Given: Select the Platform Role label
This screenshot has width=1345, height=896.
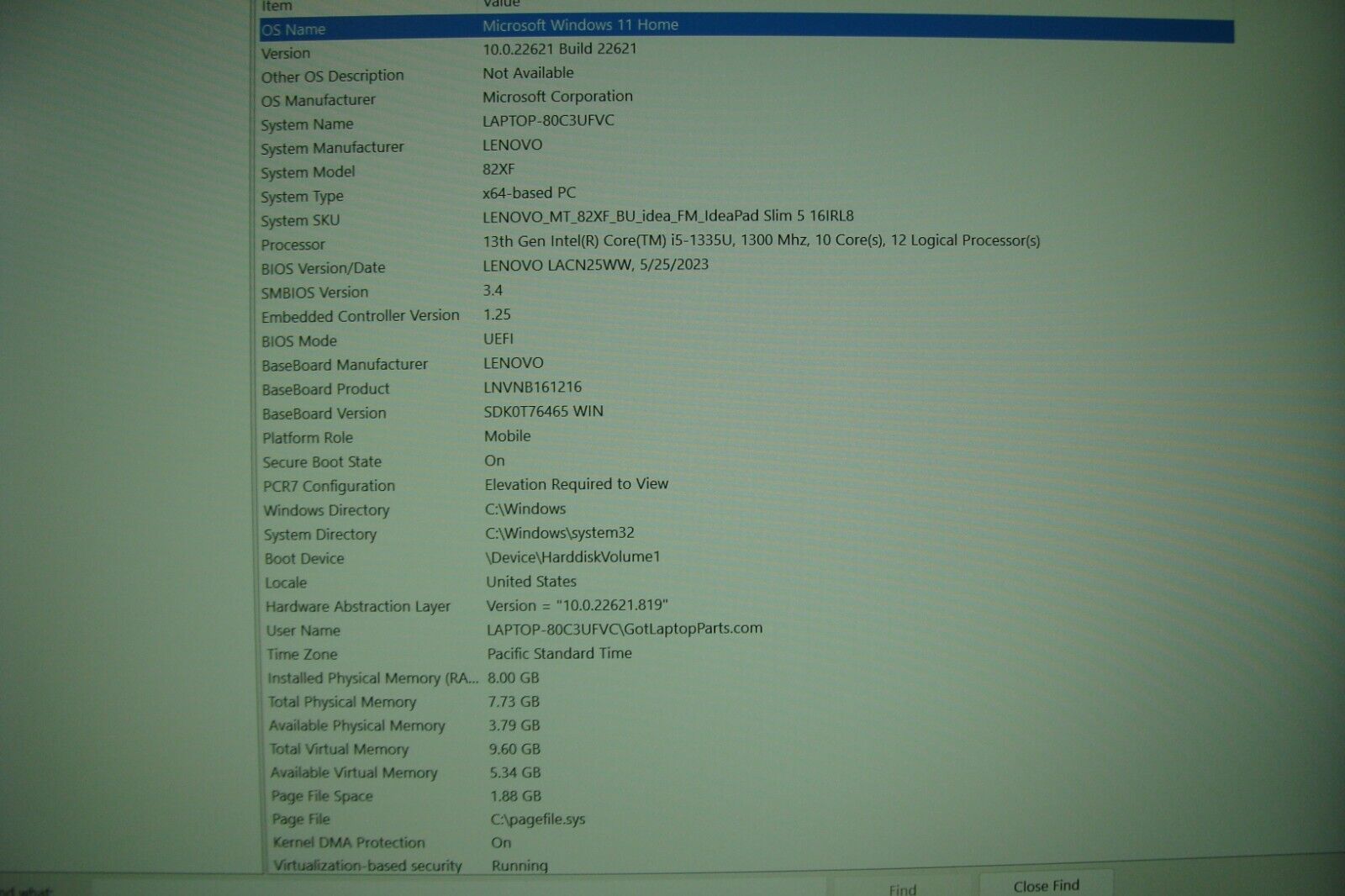Looking at the screenshot, I should (308, 438).
